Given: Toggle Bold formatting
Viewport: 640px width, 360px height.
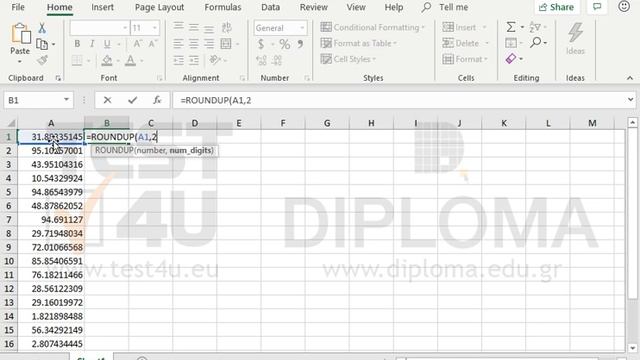Looking at the screenshot, I should pyautogui.click(x=77, y=44).
